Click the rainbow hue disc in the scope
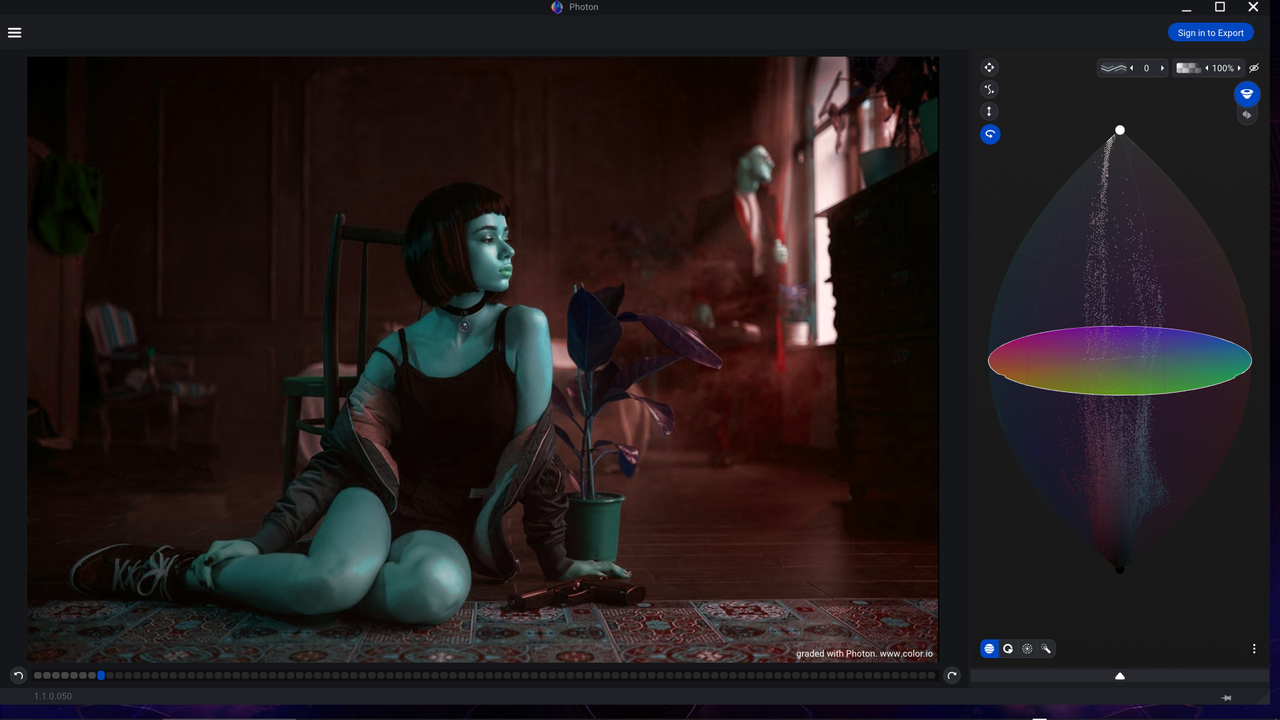Screen dimensions: 1280x720 1120,360
